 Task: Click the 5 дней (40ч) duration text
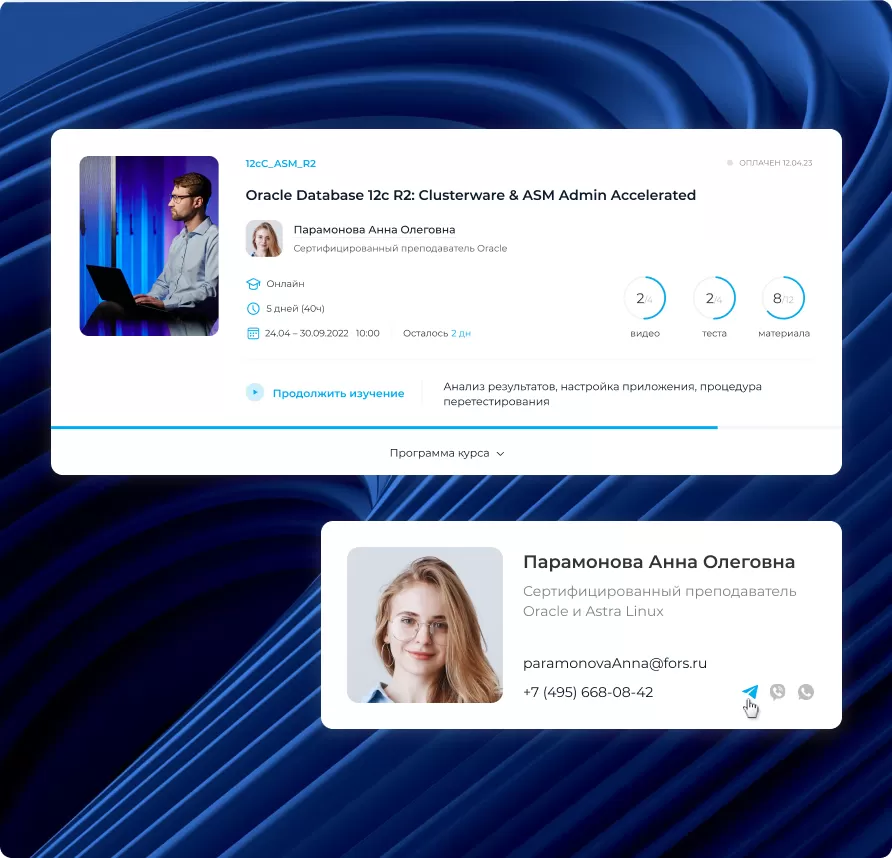coord(295,308)
